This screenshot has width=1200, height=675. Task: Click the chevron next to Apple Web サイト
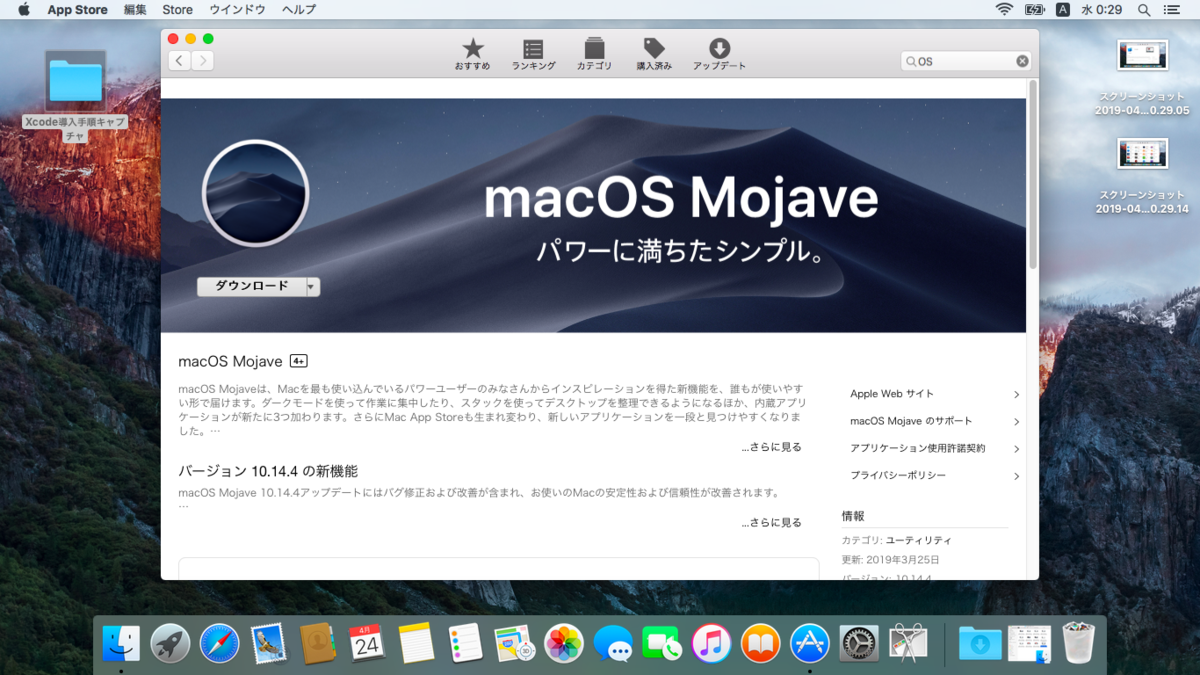[1016, 395]
